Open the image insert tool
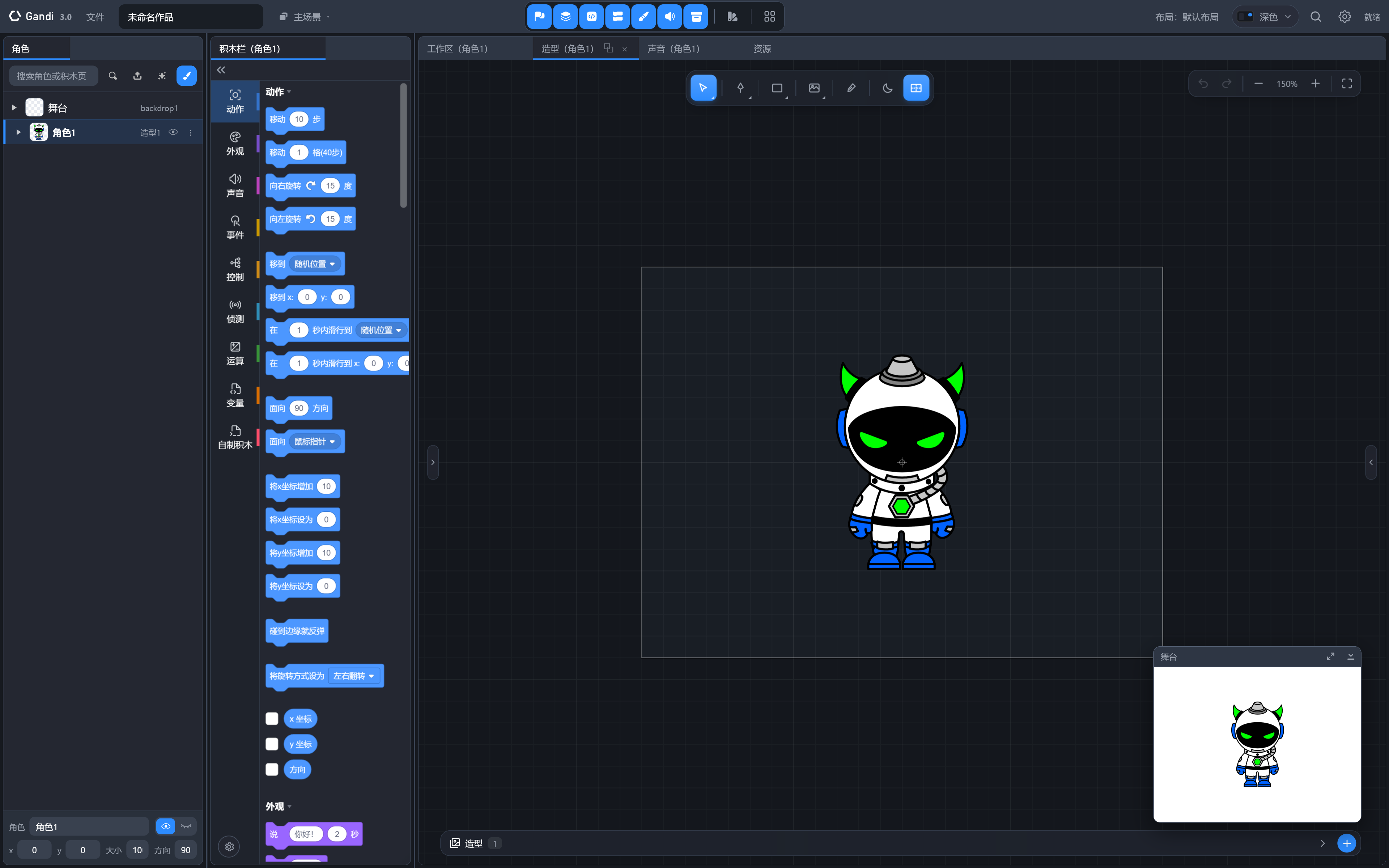Screen dimensions: 1389x868 (x=815, y=88)
